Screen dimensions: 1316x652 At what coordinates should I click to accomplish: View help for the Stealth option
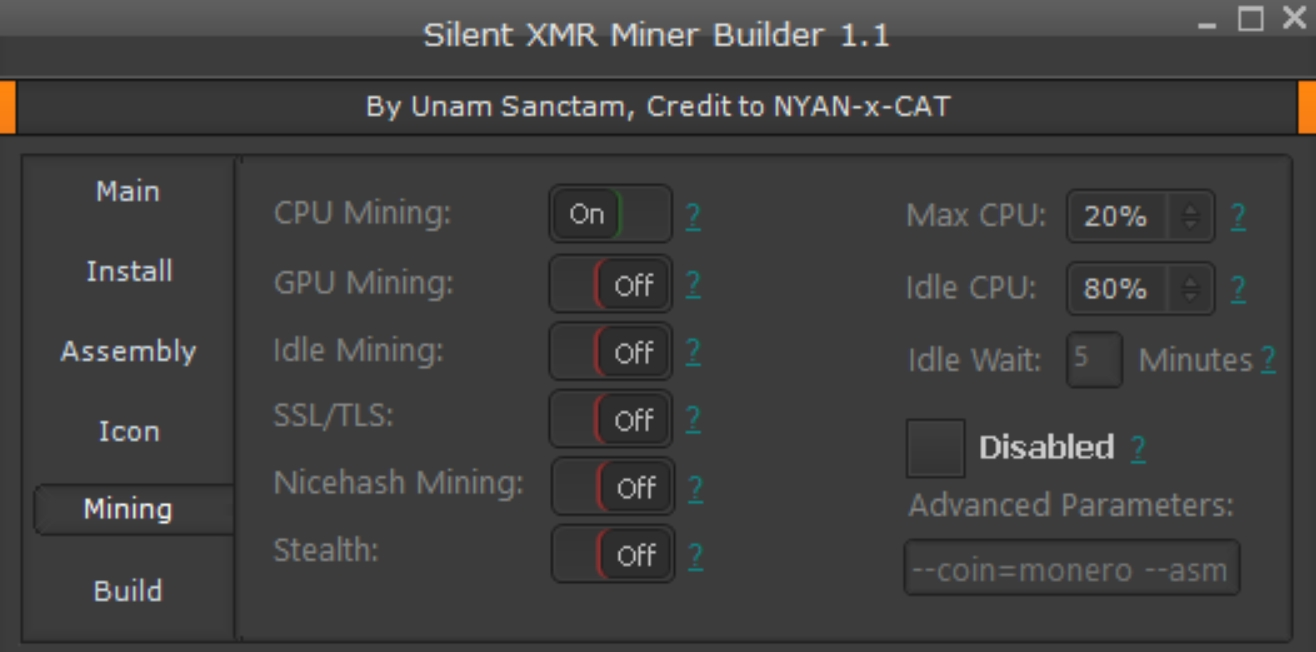696,554
